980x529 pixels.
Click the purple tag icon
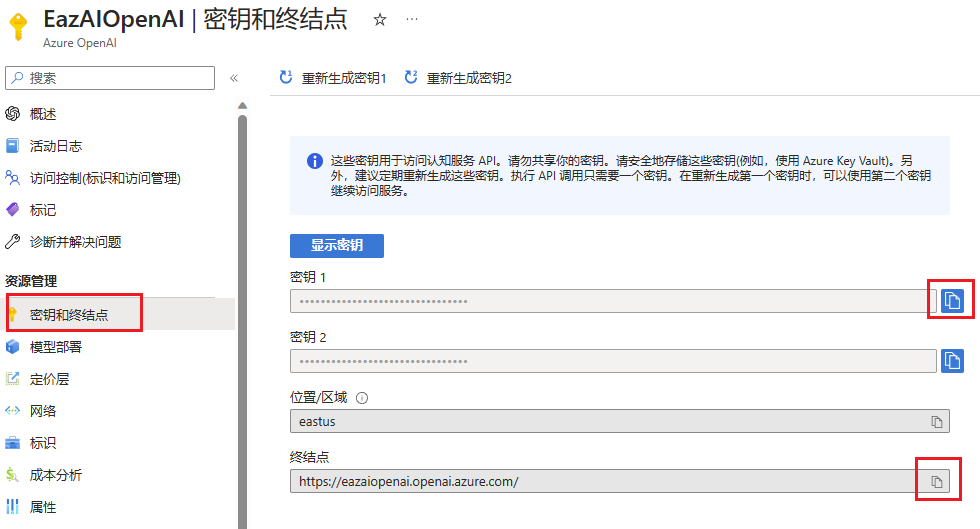pos(12,209)
